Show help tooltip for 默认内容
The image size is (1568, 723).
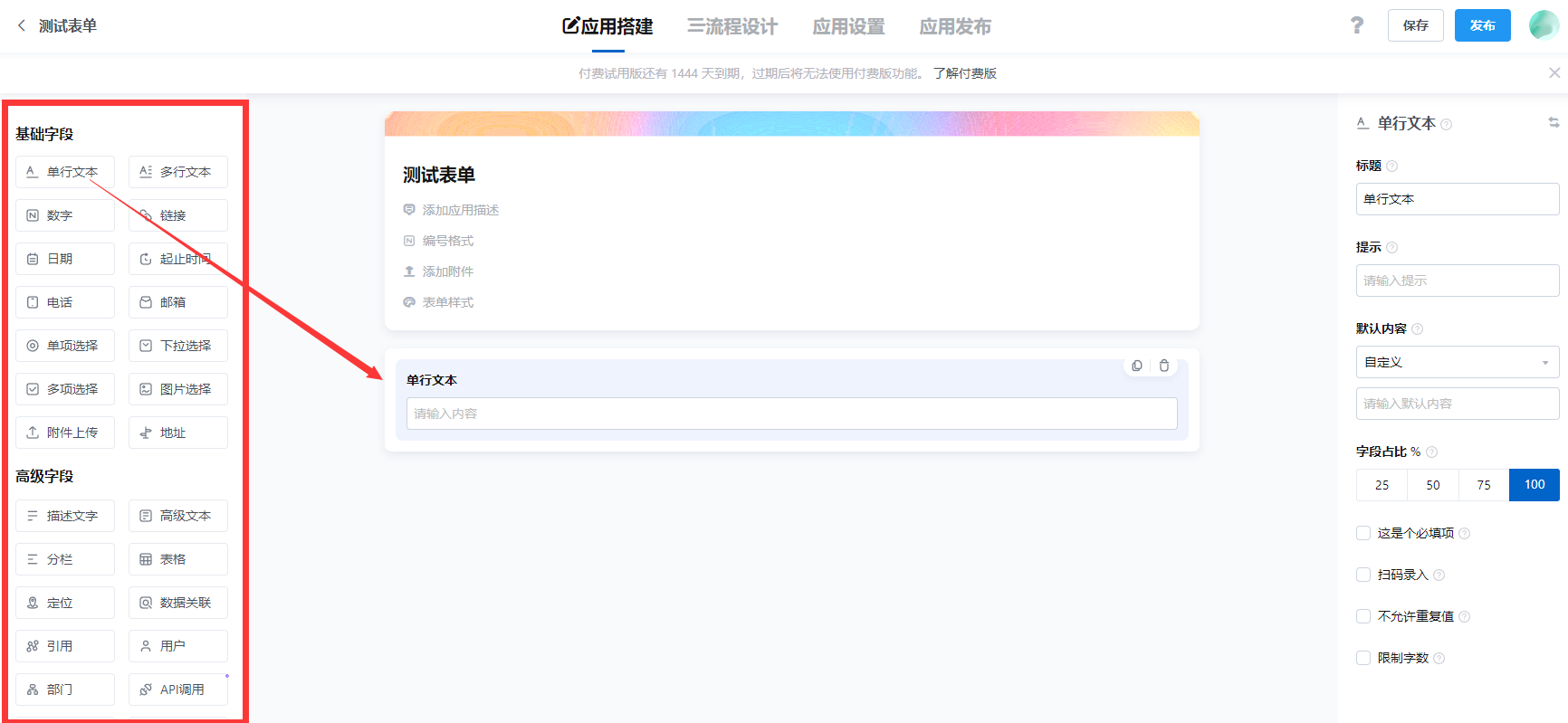coord(1417,329)
